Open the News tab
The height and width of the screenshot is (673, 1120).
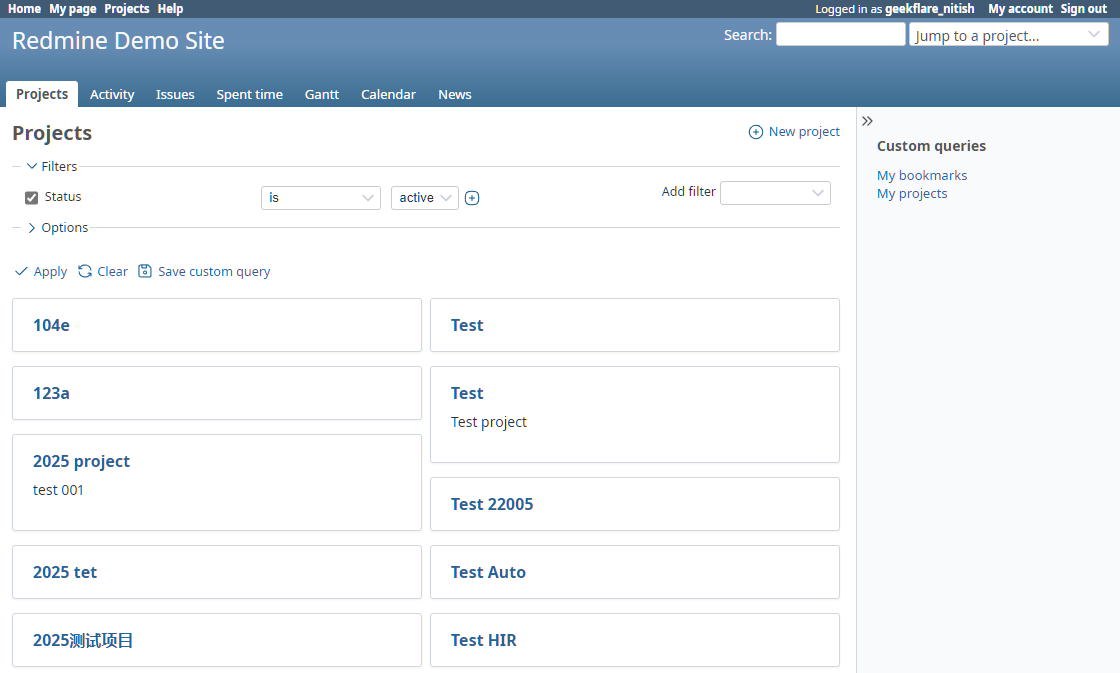pyautogui.click(x=455, y=94)
